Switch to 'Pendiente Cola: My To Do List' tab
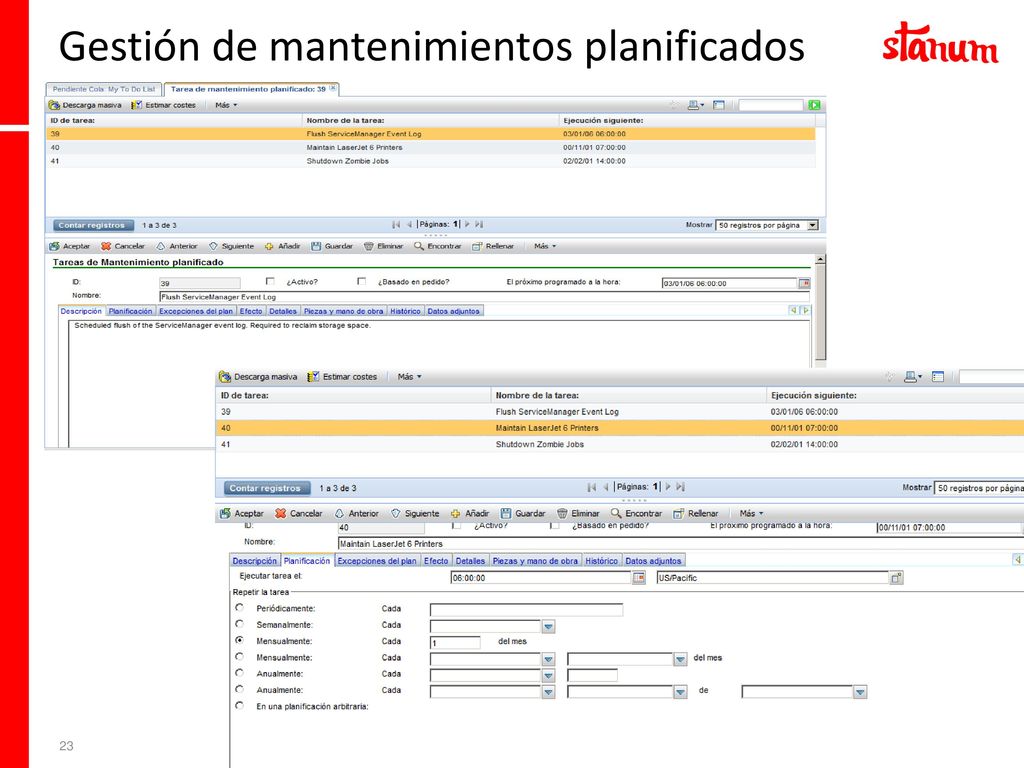 click(x=104, y=89)
